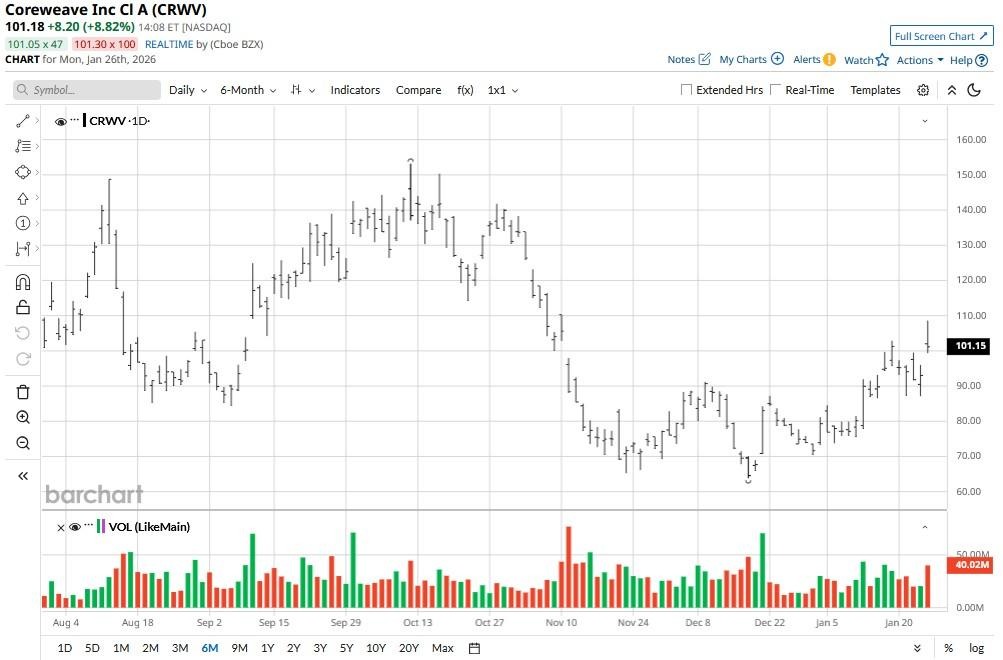This screenshot has width=1003, height=660.
Task: Toggle the lock drawings icon
Action: tap(22, 308)
